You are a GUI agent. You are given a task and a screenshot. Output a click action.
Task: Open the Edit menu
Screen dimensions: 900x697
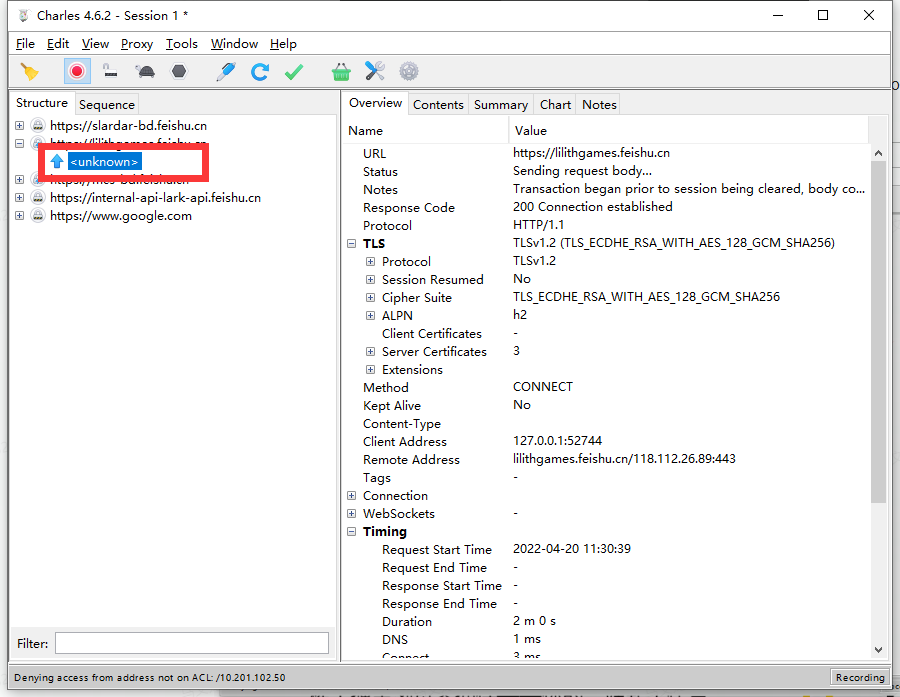58,44
